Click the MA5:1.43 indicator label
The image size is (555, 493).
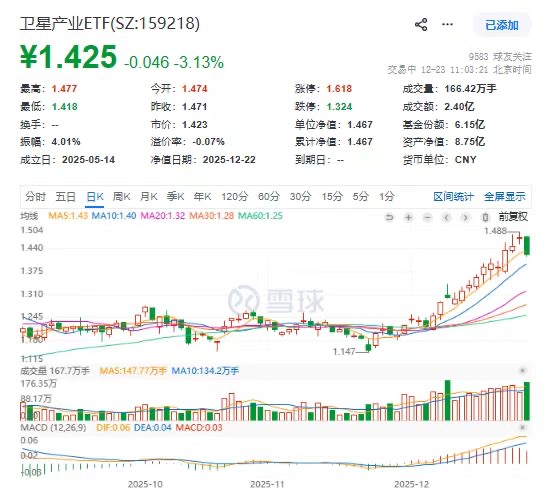68,216
